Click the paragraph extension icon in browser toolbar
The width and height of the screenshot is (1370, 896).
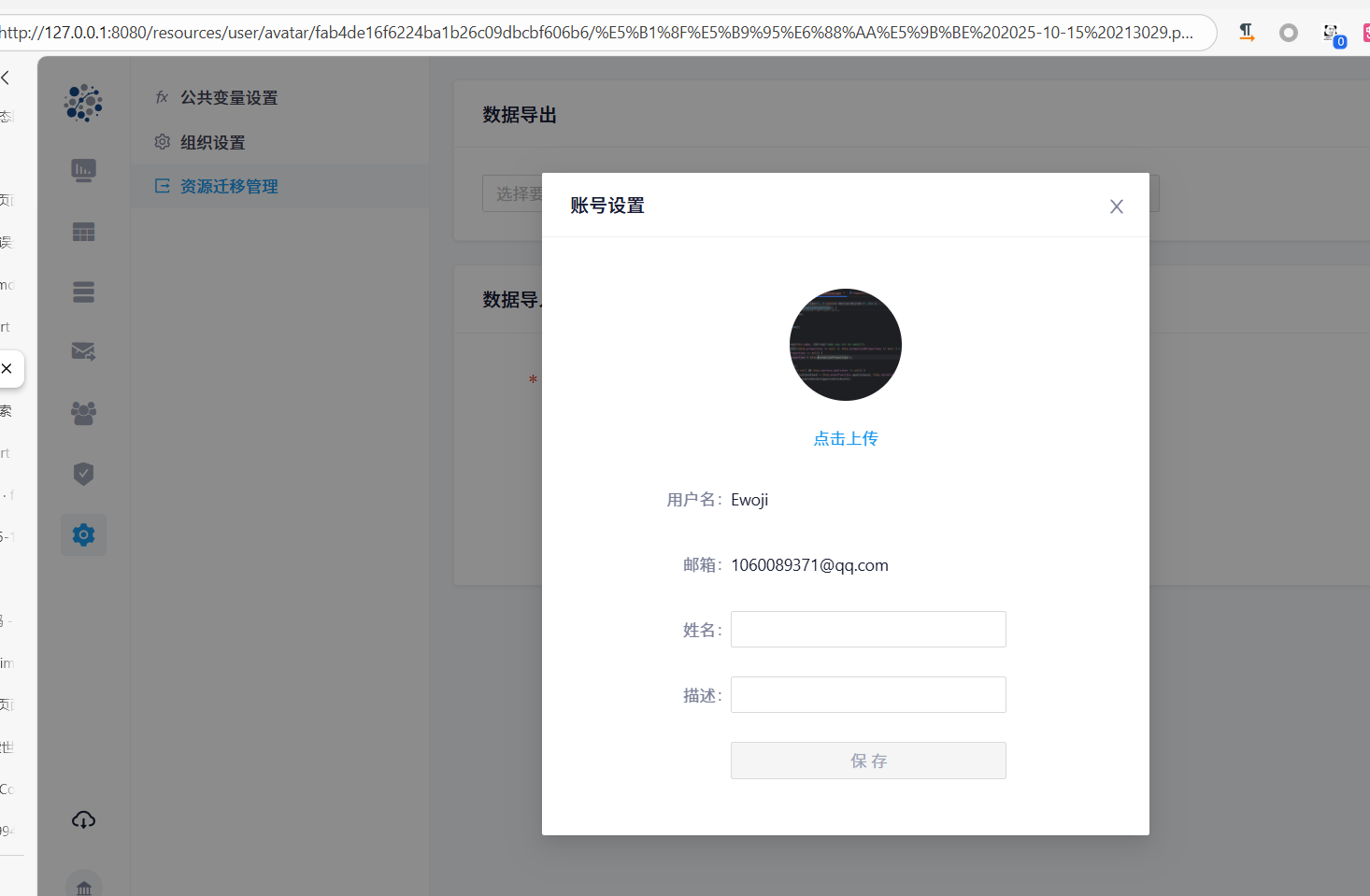1247,33
